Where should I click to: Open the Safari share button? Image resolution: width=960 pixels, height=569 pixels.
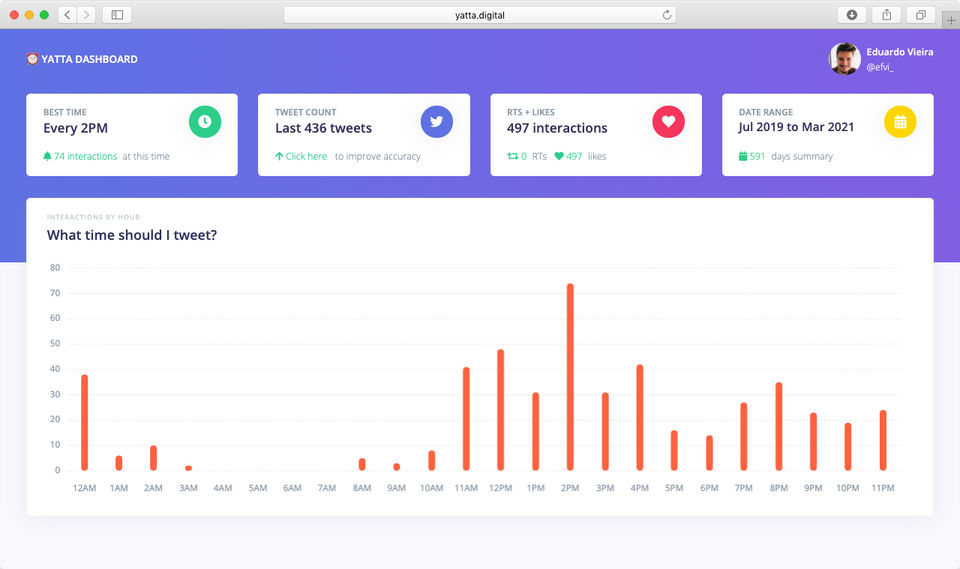tap(886, 15)
